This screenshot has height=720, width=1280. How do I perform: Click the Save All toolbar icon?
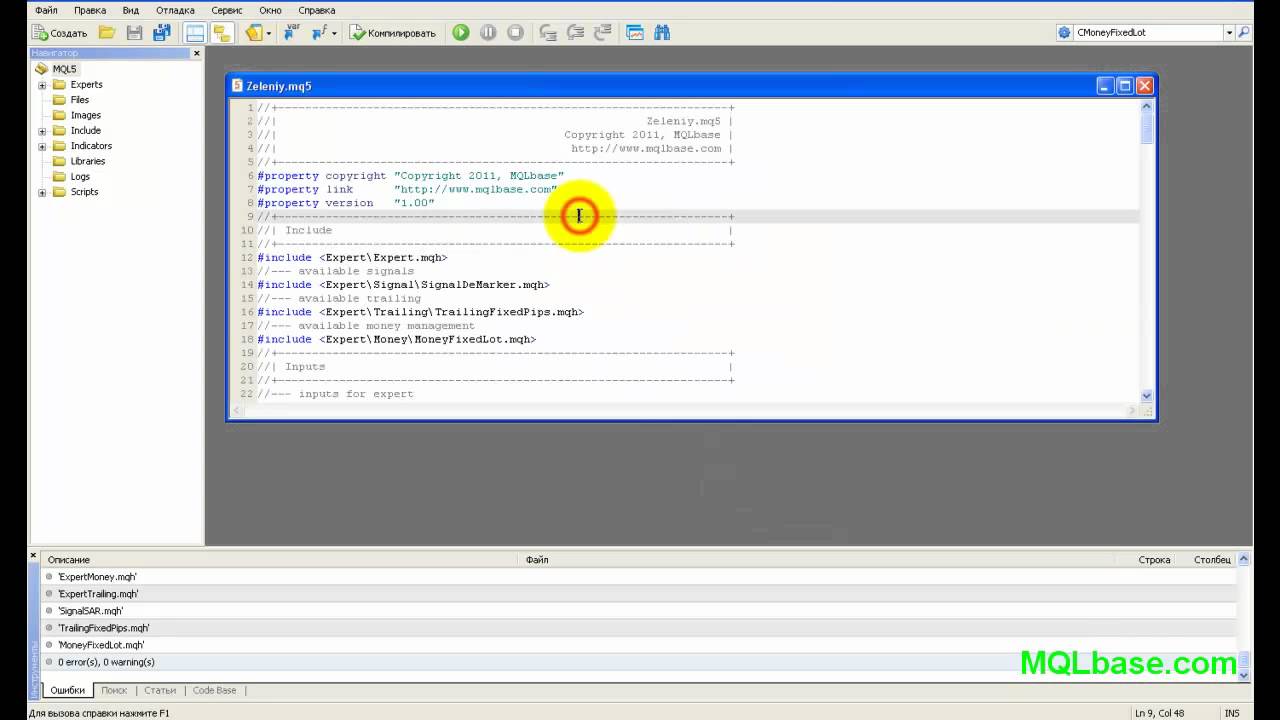[x=161, y=33]
